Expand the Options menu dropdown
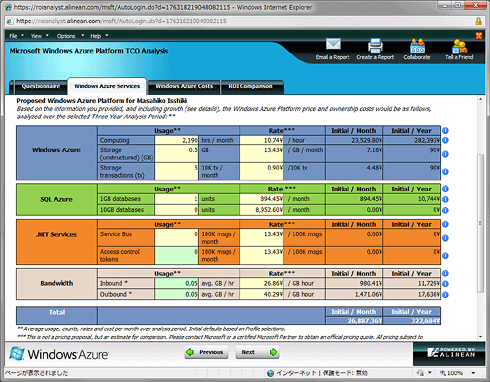The height and width of the screenshot is (382, 490). [70, 36]
